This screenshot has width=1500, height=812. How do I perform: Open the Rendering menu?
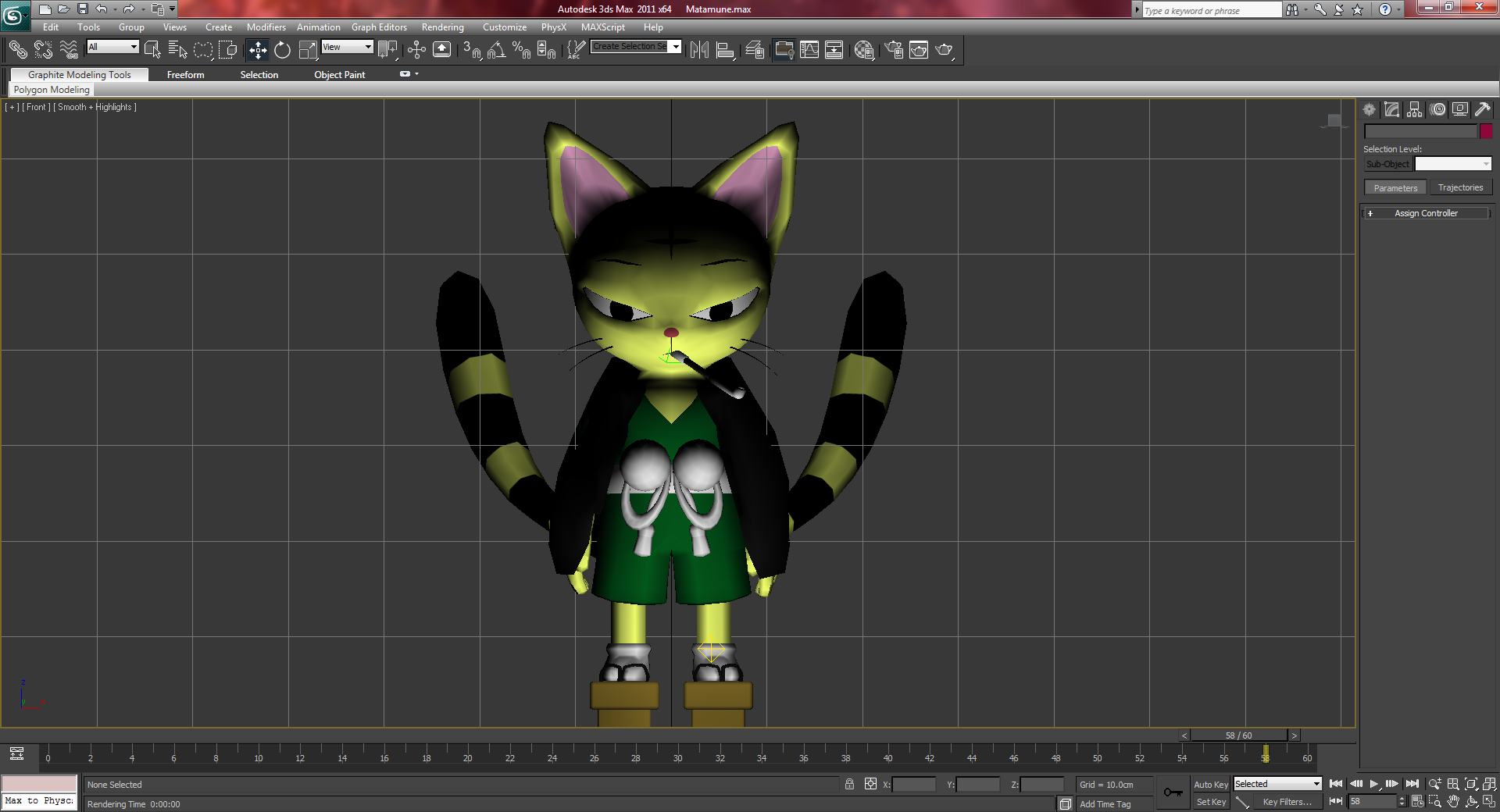[x=442, y=27]
